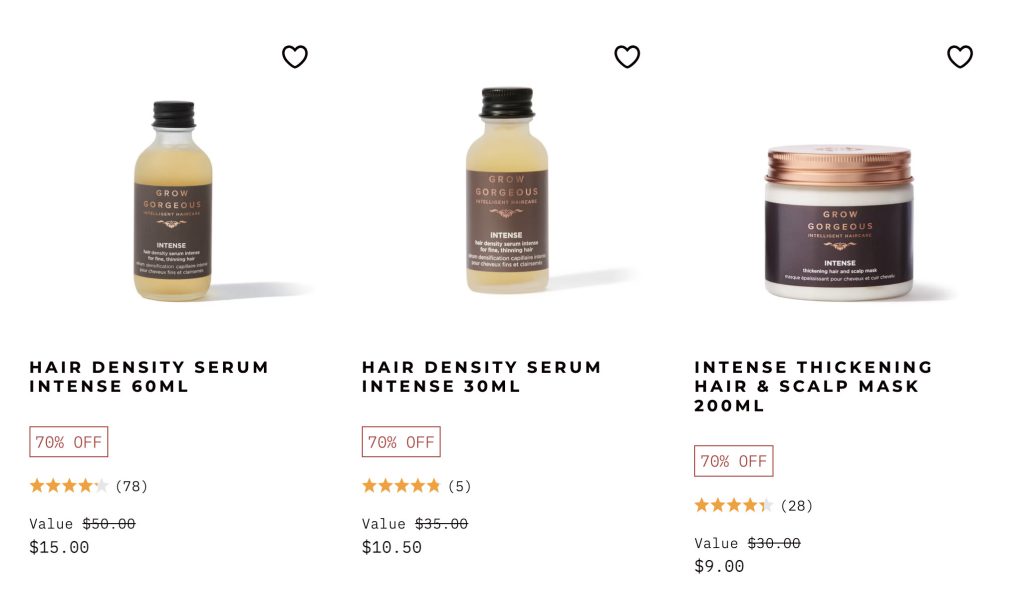
Task: Select the $10.50 sale price
Action: (x=392, y=547)
